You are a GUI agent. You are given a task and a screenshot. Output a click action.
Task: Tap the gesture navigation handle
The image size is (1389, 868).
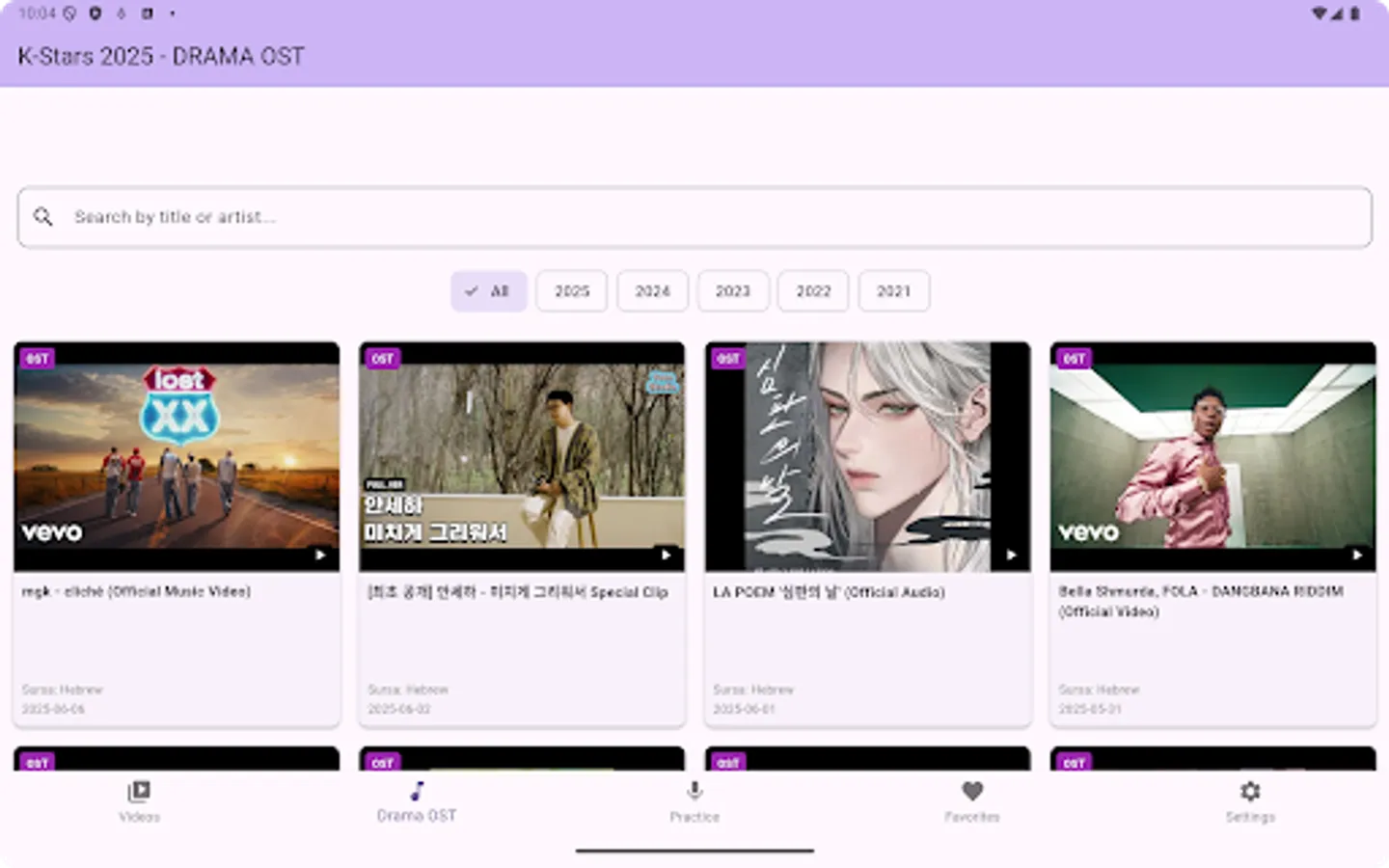point(694,852)
